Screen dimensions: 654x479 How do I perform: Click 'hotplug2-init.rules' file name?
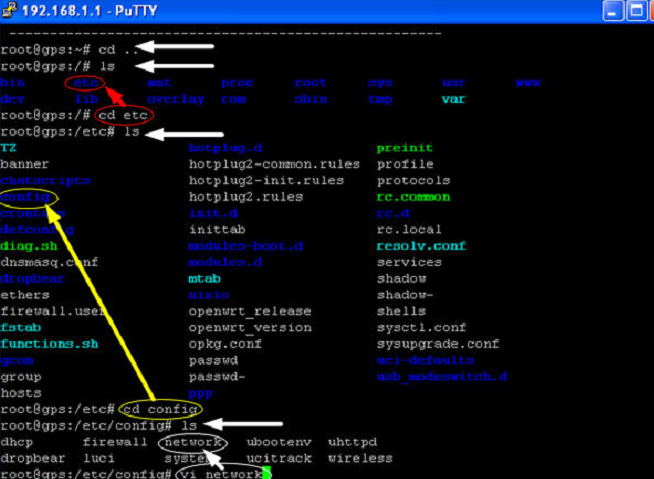tap(267, 181)
